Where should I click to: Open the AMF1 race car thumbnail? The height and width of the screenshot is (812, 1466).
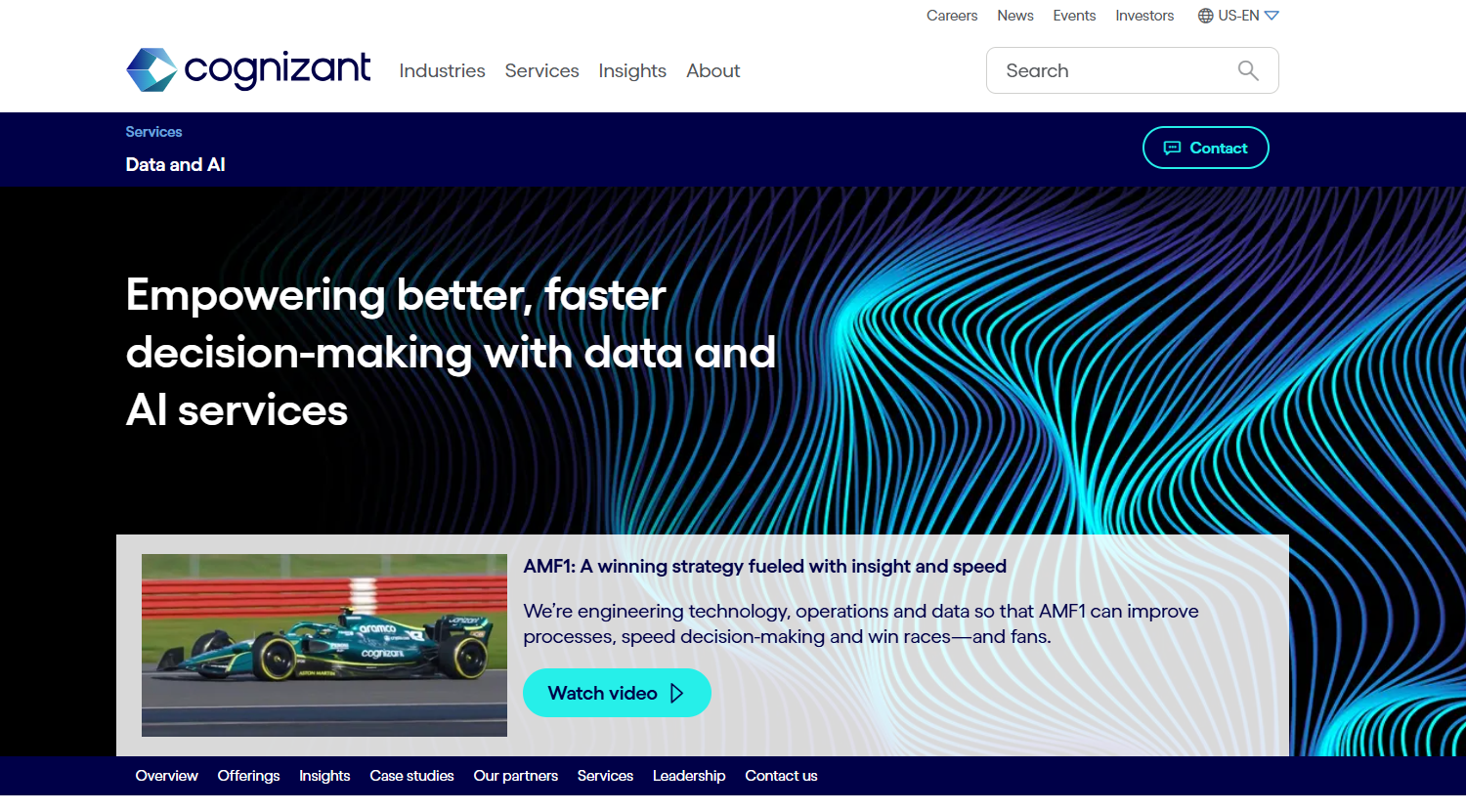(324, 645)
